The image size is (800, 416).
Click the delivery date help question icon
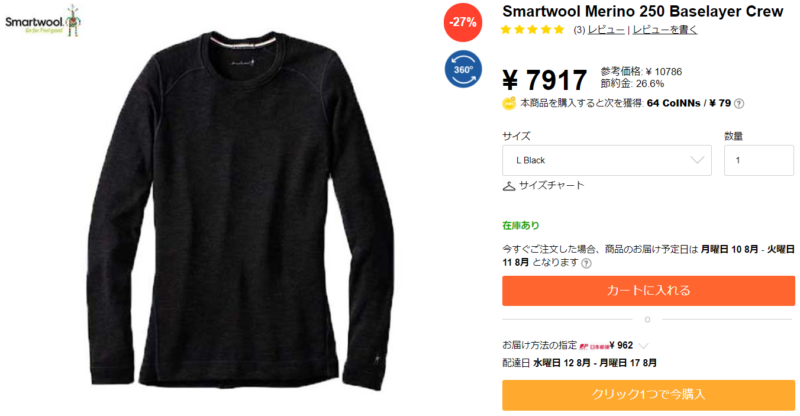[587, 263]
